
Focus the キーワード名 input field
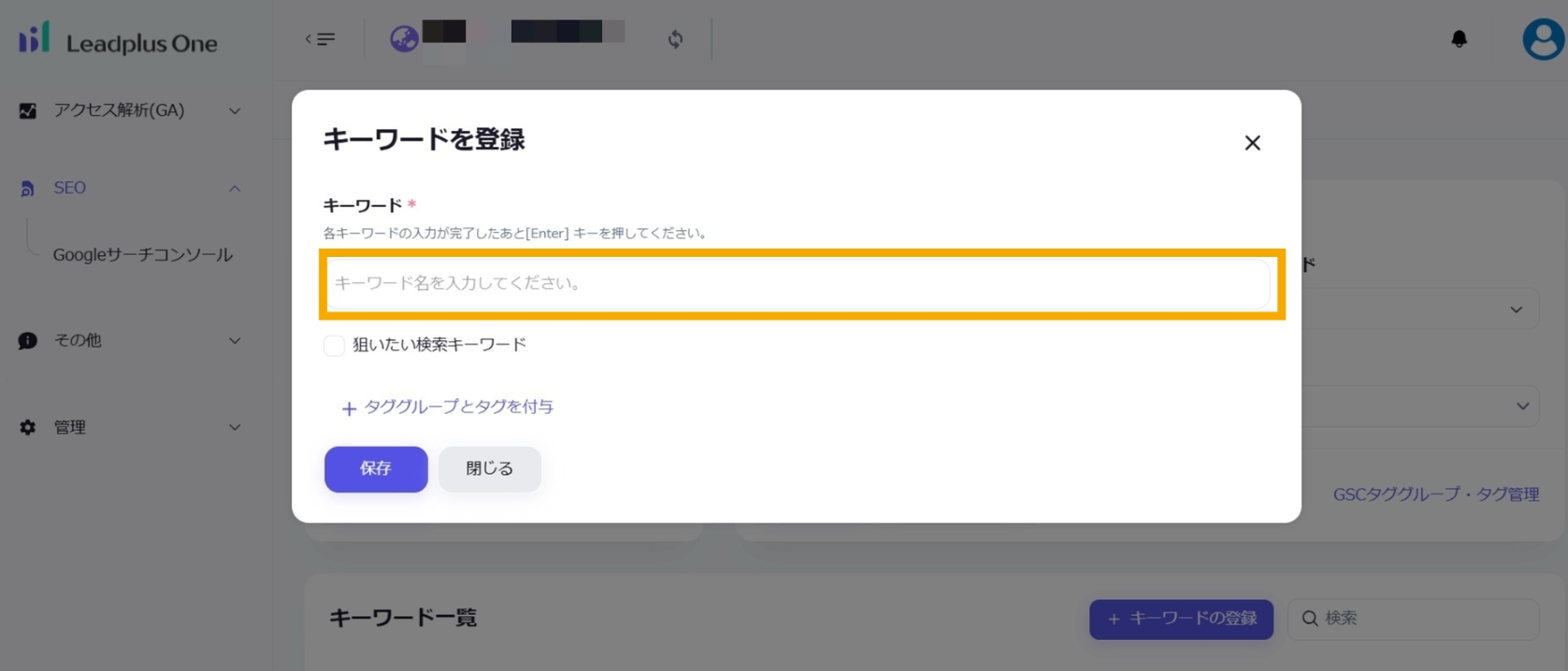[798, 283]
